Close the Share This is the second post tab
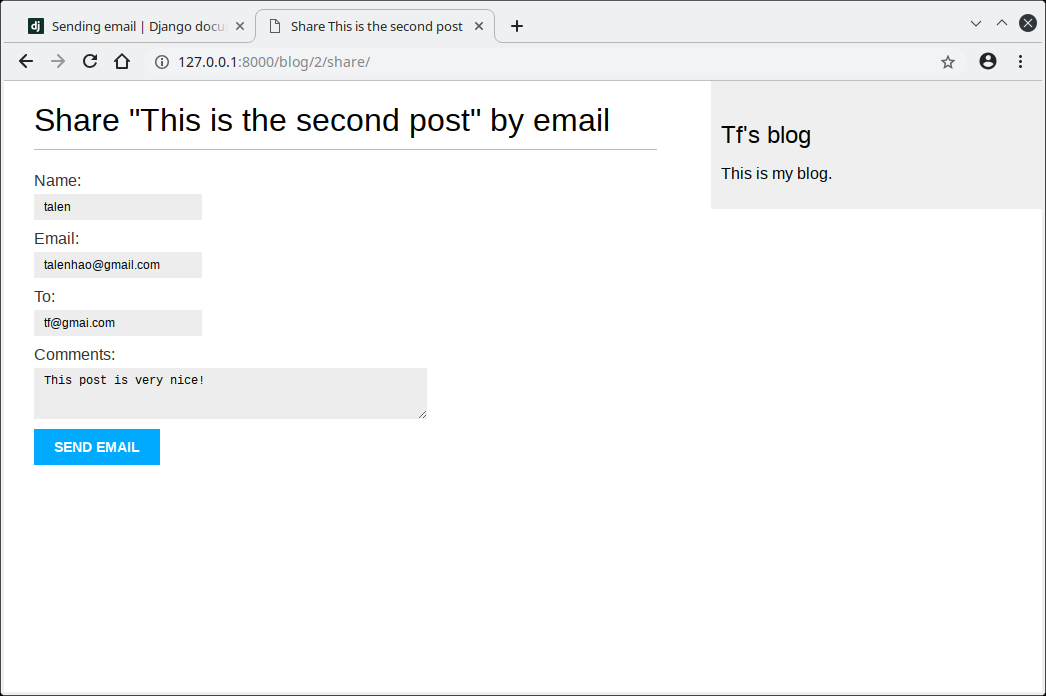The width and height of the screenshot is (1046, 696). tap(479, 26)
